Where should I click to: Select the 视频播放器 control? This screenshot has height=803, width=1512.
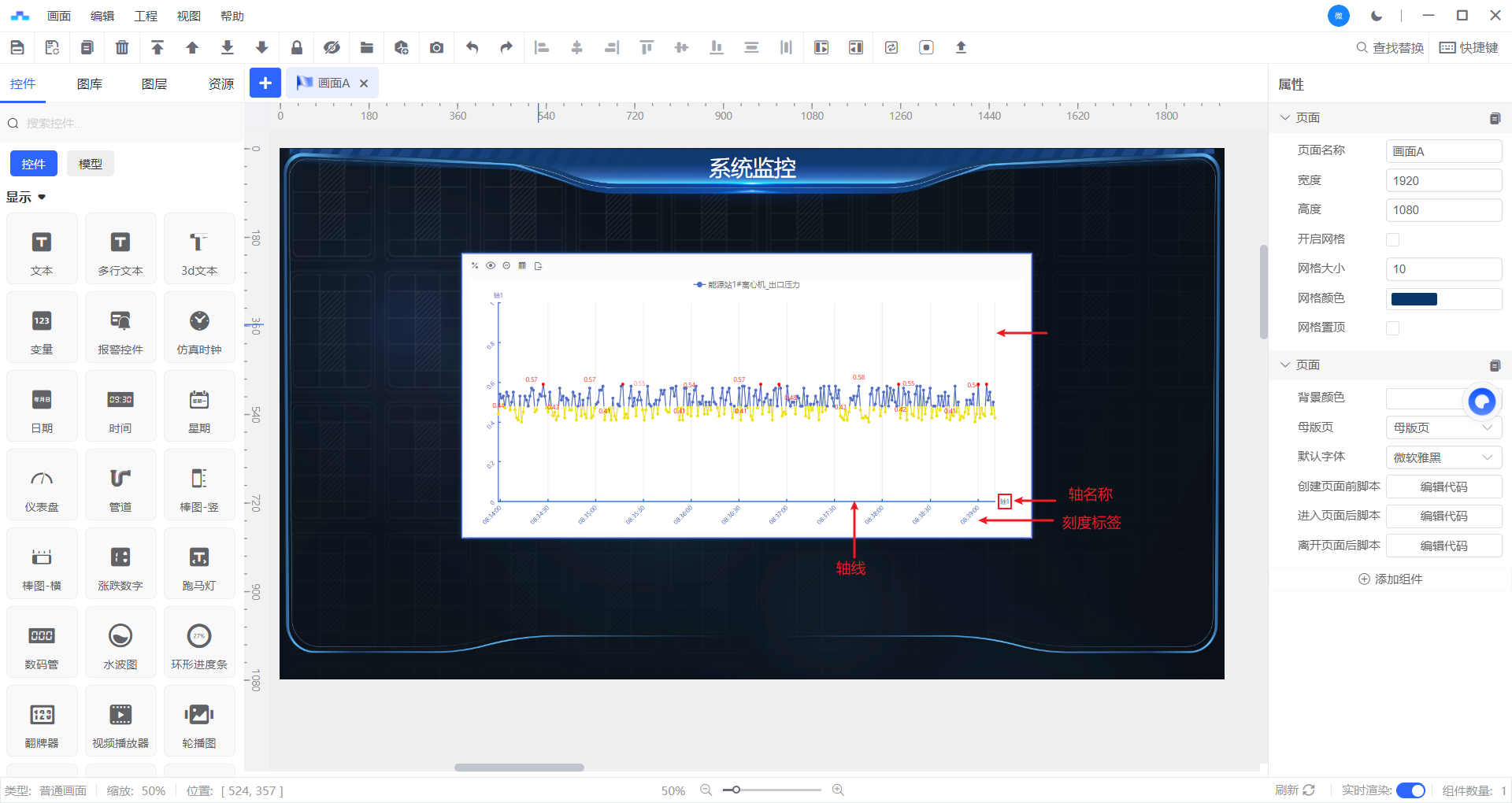point(120,721)
